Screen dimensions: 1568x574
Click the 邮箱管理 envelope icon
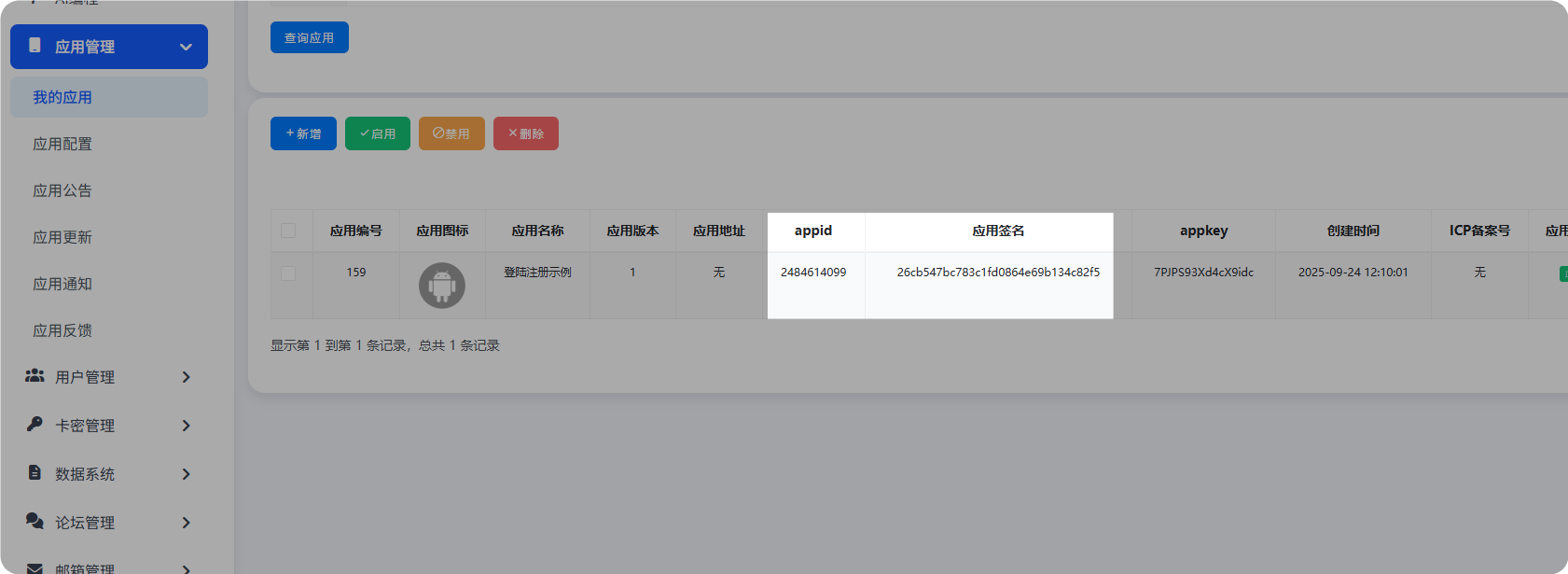click(x=35, y=567)
